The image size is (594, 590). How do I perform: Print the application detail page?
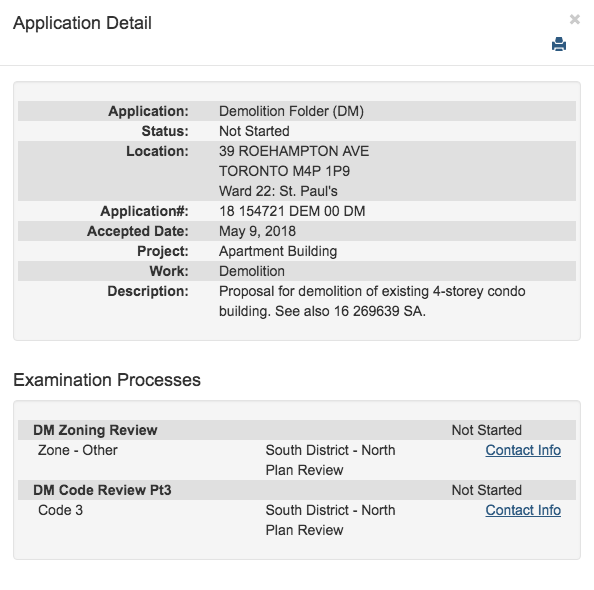[x=559, y=44]
